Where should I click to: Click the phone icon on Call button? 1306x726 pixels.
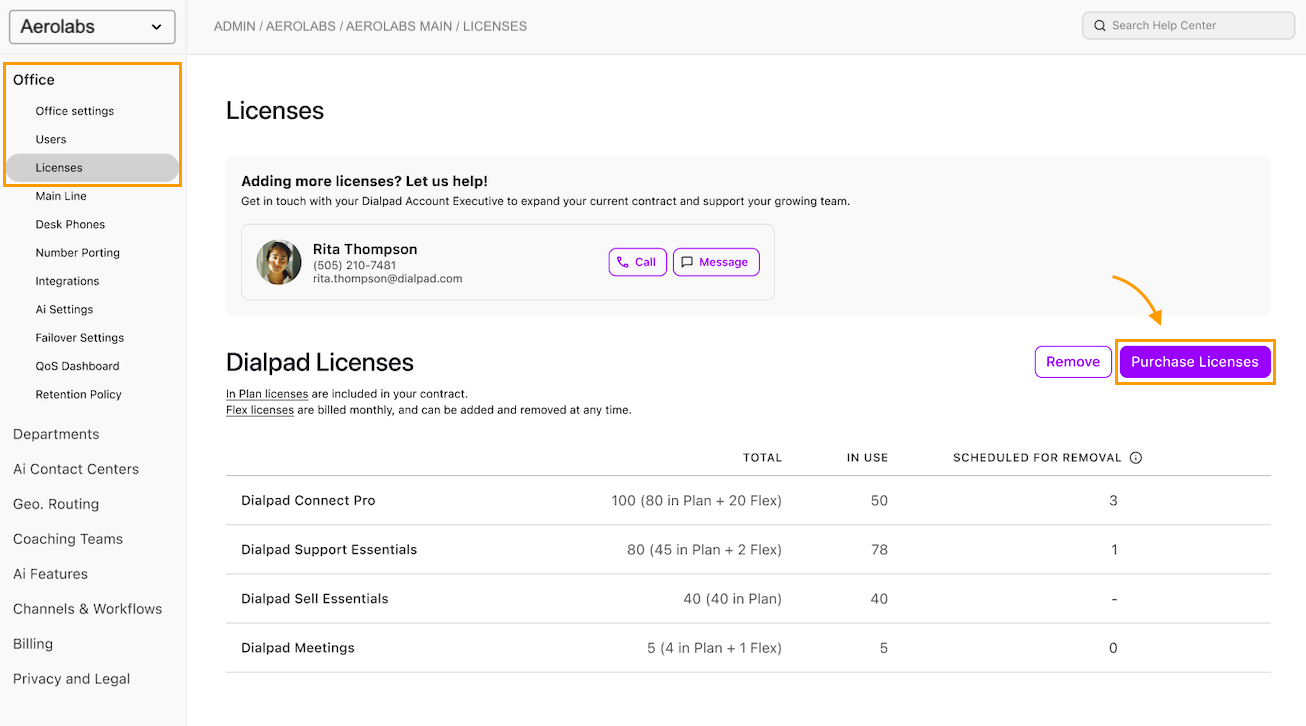[x=623, y=262]
